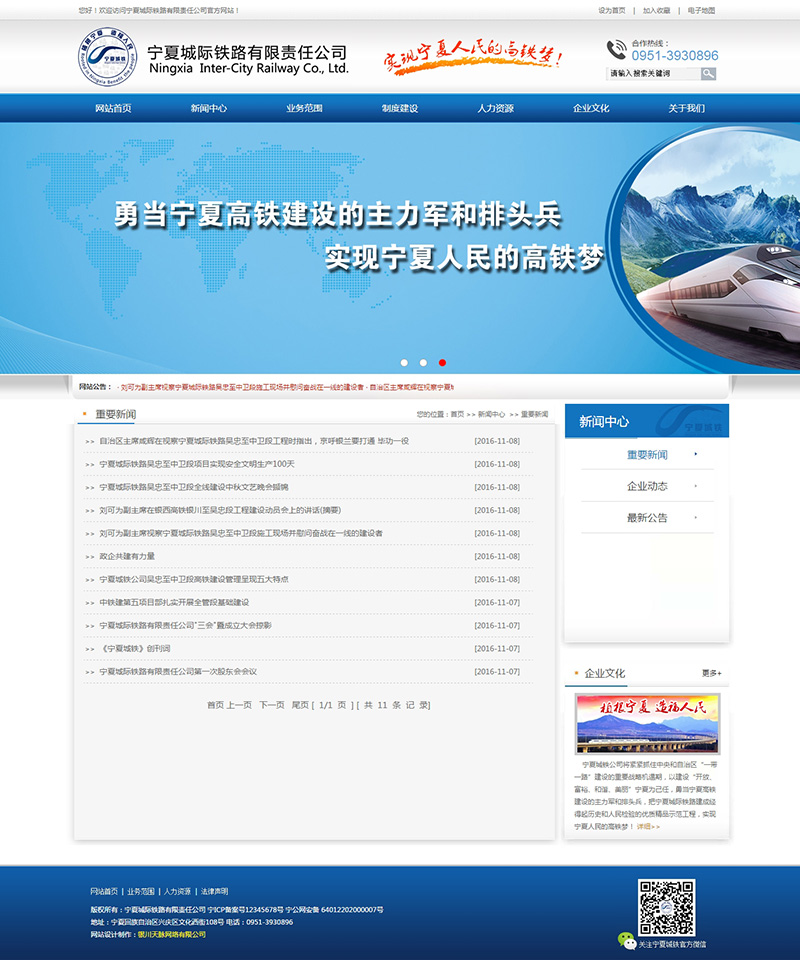Click arrow icon next to 企业动态
The image size is (800, 960).
696,486
